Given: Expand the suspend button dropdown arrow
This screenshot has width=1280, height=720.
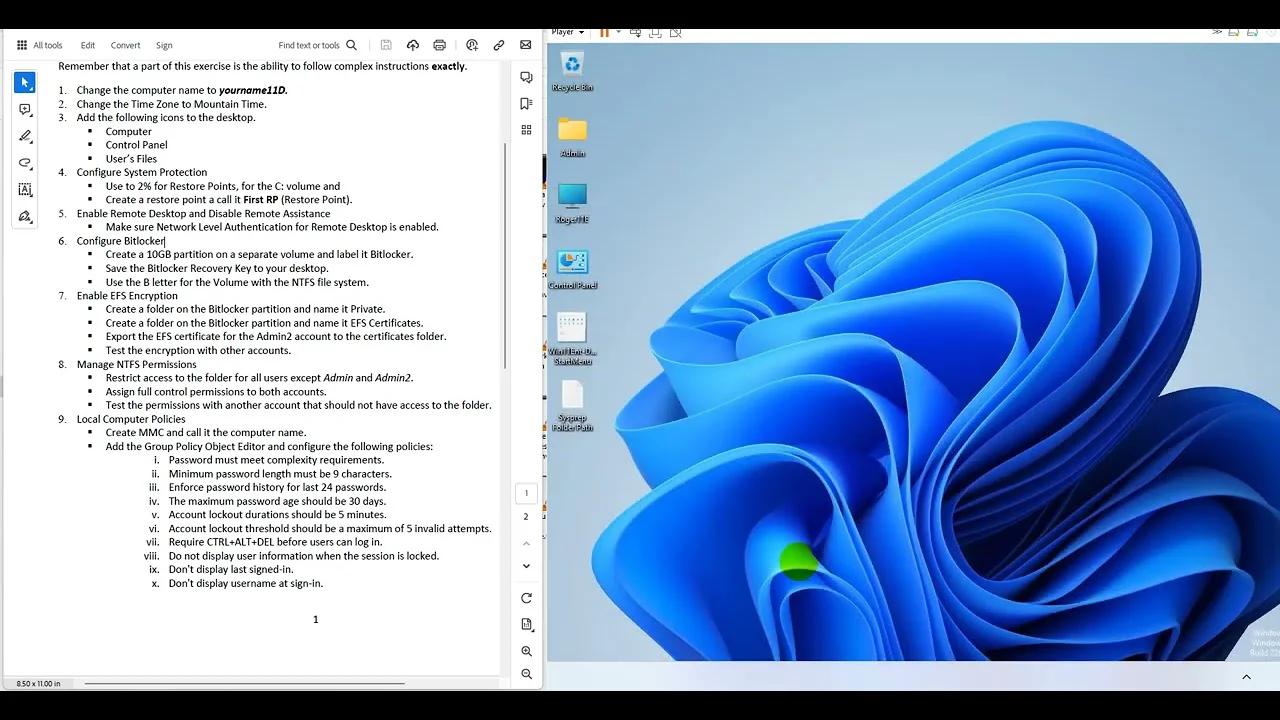Looking at the screenshot, I should pyautogui.click(x=619, y=31).
